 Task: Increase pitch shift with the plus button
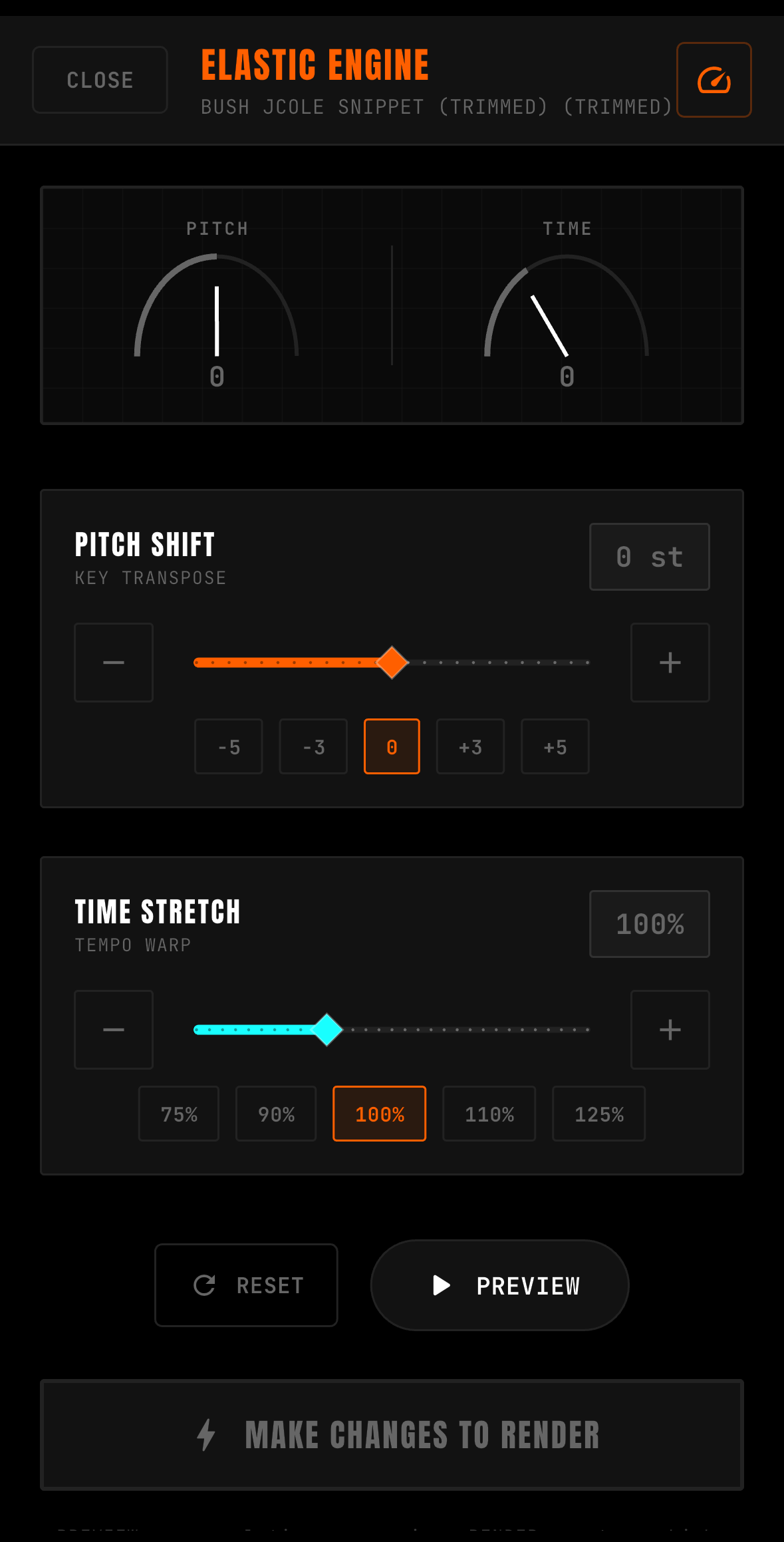coord(670,663)
